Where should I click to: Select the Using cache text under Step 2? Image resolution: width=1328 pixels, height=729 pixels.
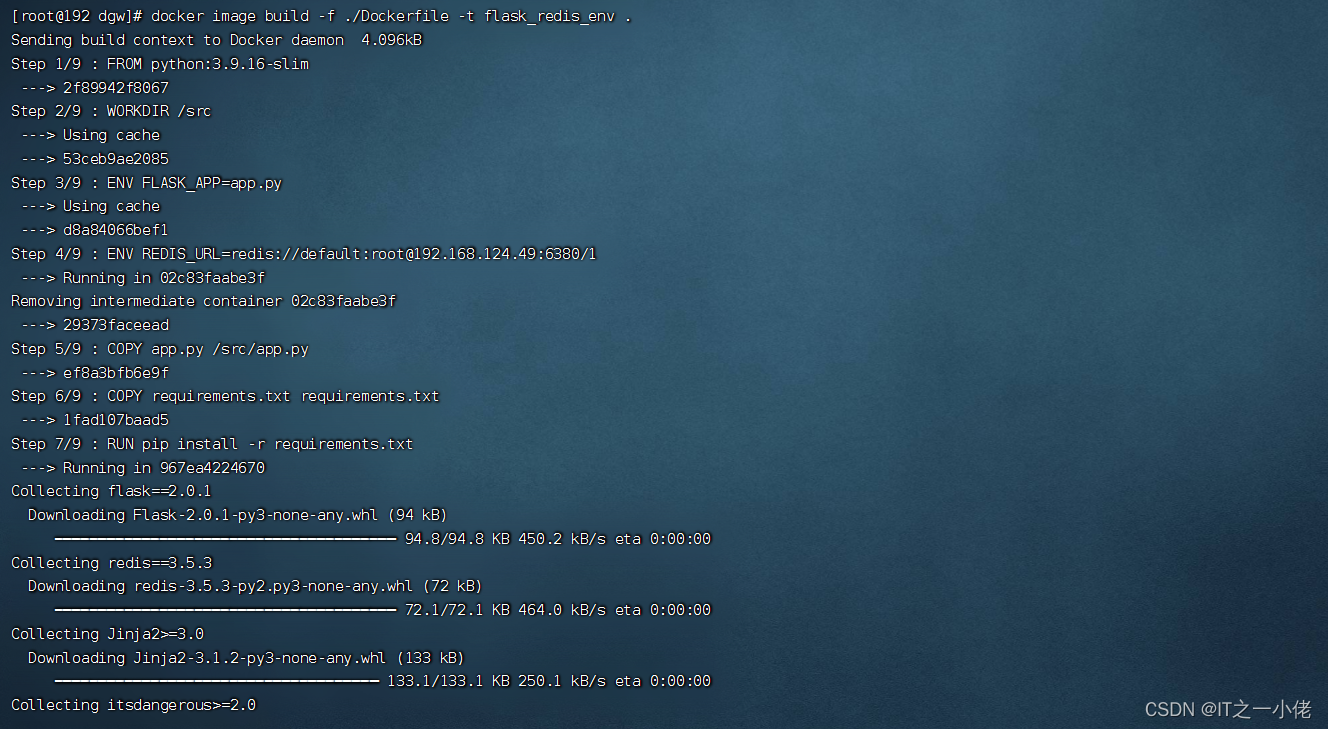pos(110,134)
